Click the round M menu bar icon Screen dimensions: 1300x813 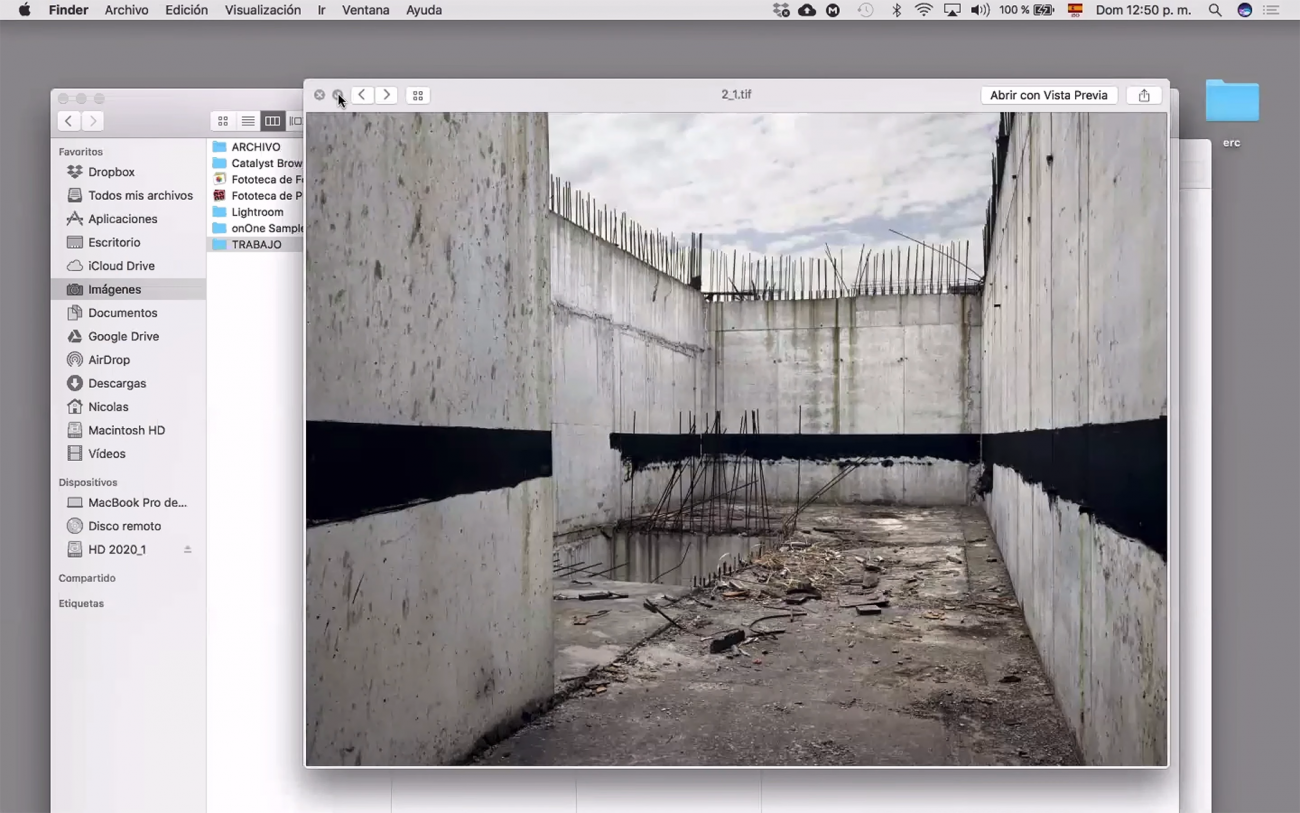click(833, 10)
